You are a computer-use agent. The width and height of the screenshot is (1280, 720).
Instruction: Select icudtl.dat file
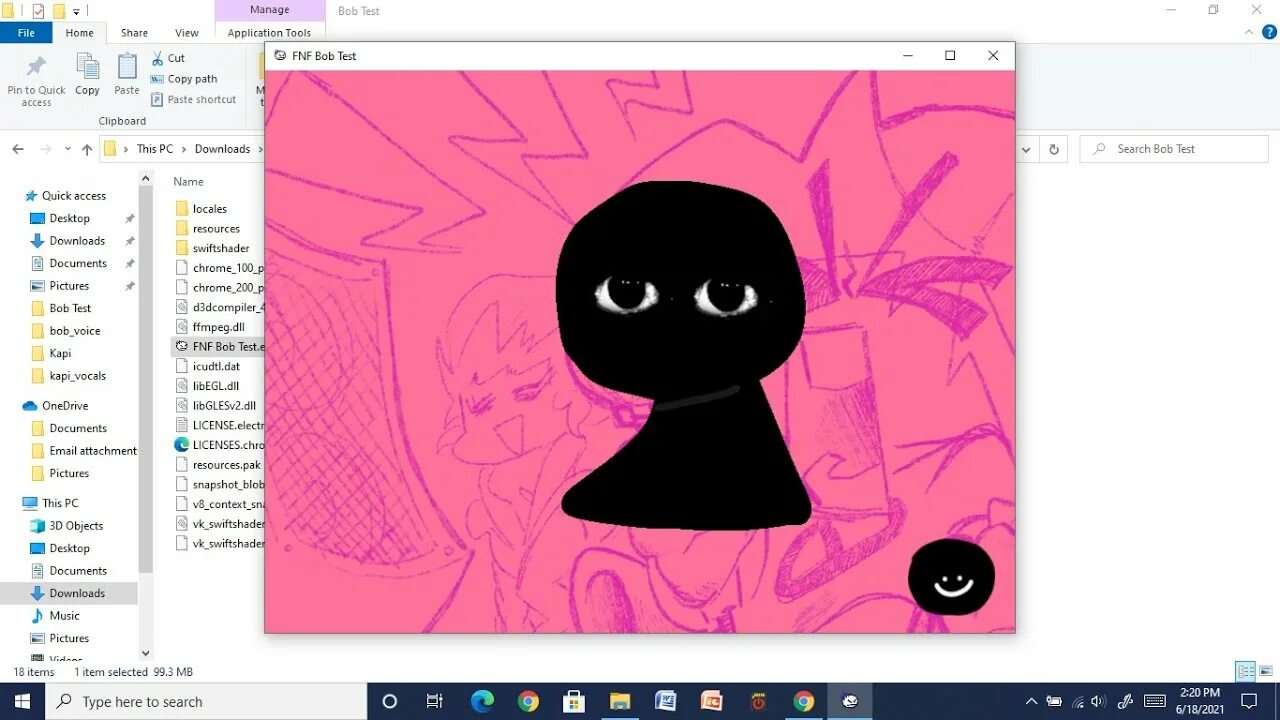coord(216,366)
